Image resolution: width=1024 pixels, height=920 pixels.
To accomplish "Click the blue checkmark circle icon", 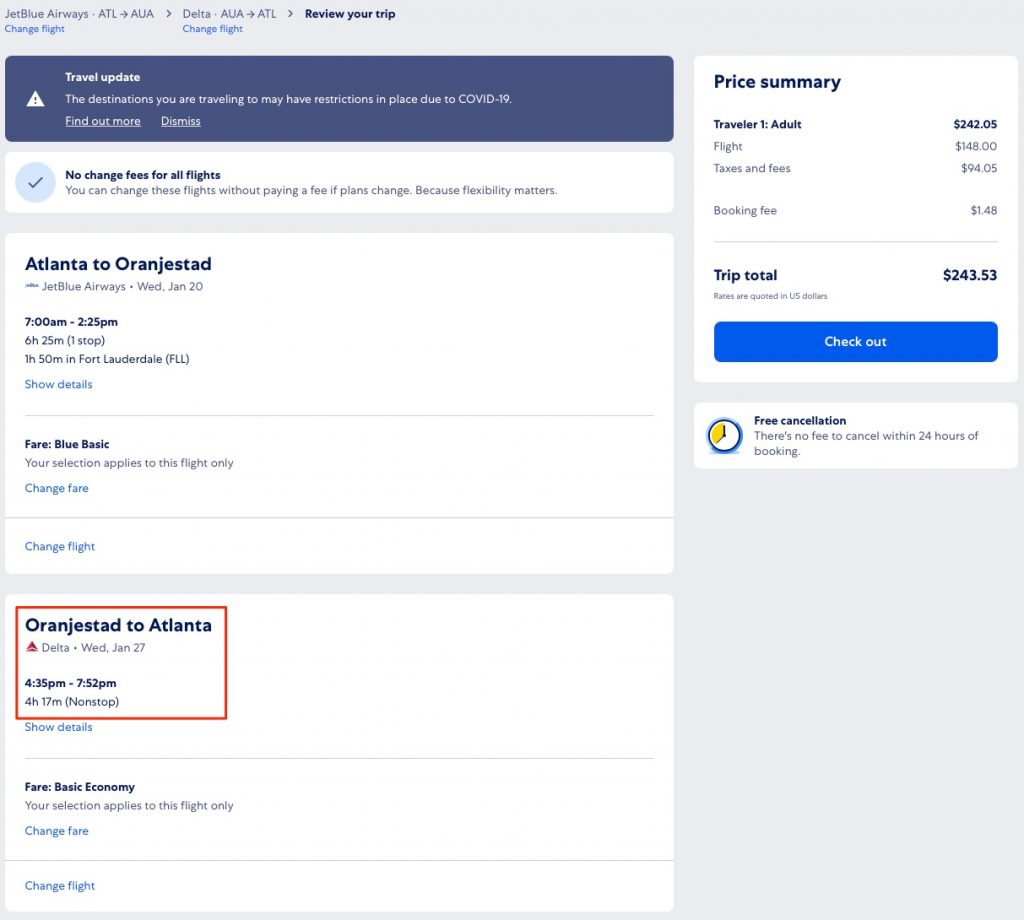I will click(35, 182).
